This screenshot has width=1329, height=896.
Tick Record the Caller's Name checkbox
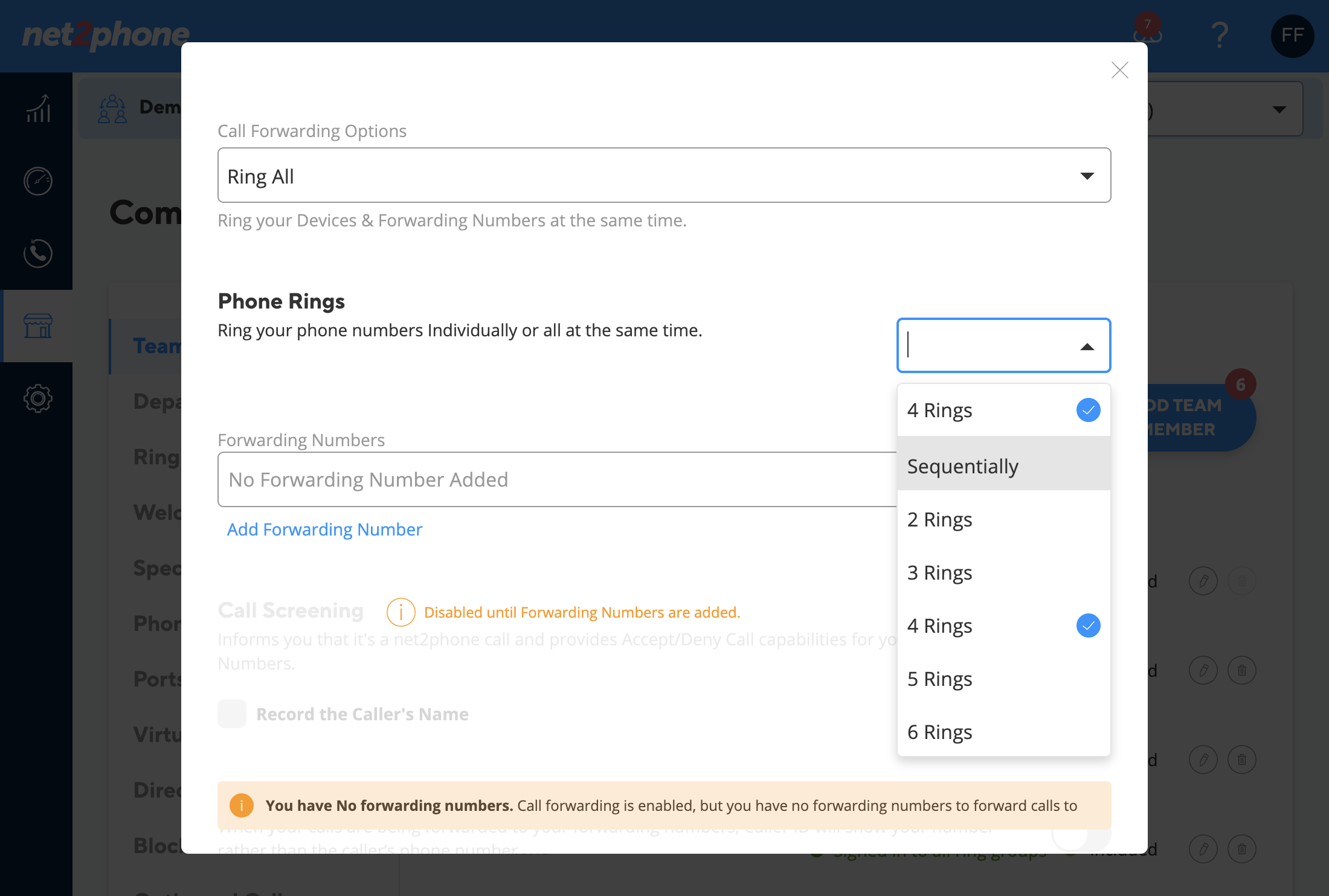point(232,714)
